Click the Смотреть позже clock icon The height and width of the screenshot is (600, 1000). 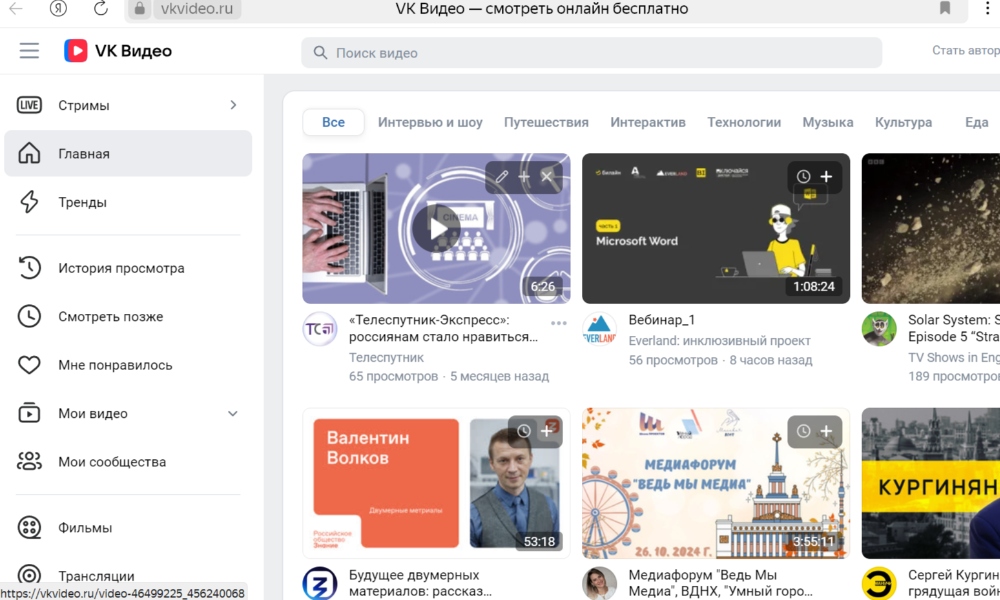pos(29,316)
